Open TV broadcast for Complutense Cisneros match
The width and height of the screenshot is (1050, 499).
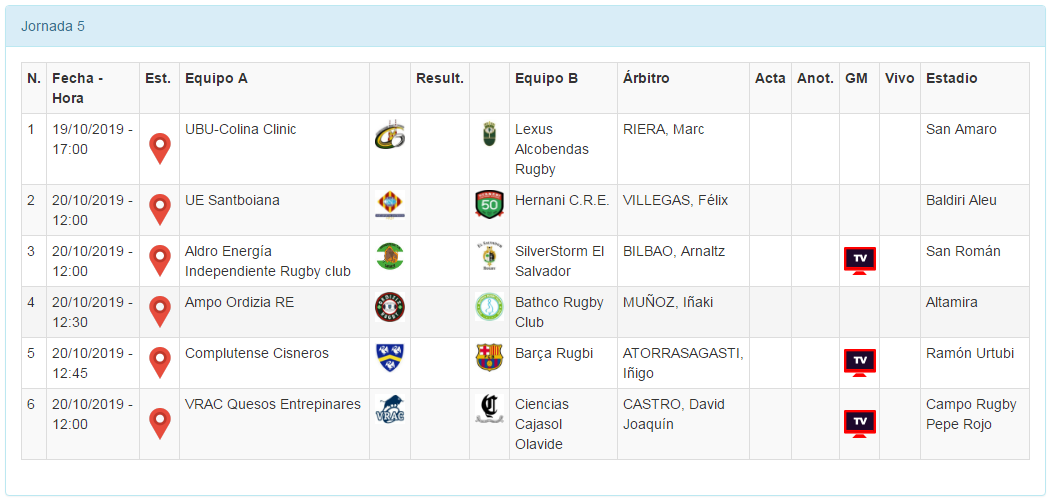point(859,362)
